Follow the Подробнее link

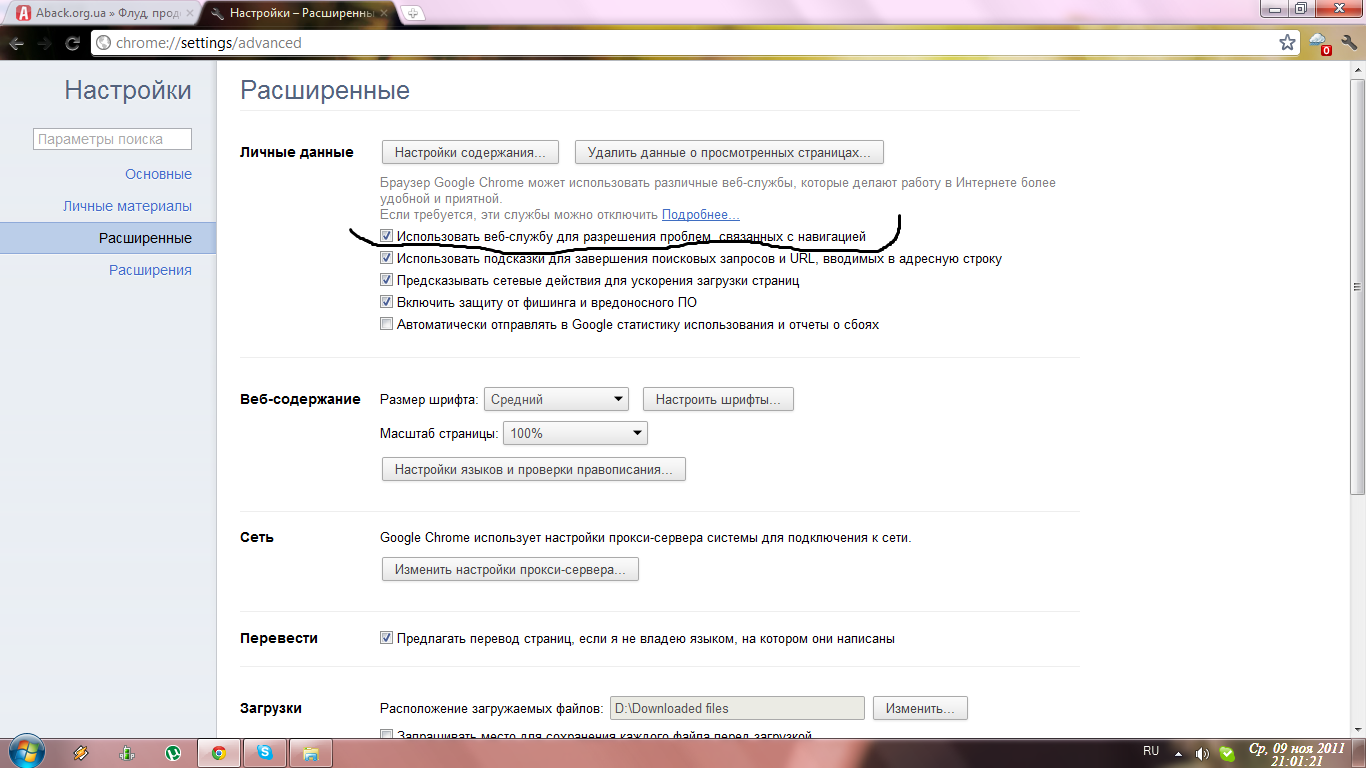[701, 215]
